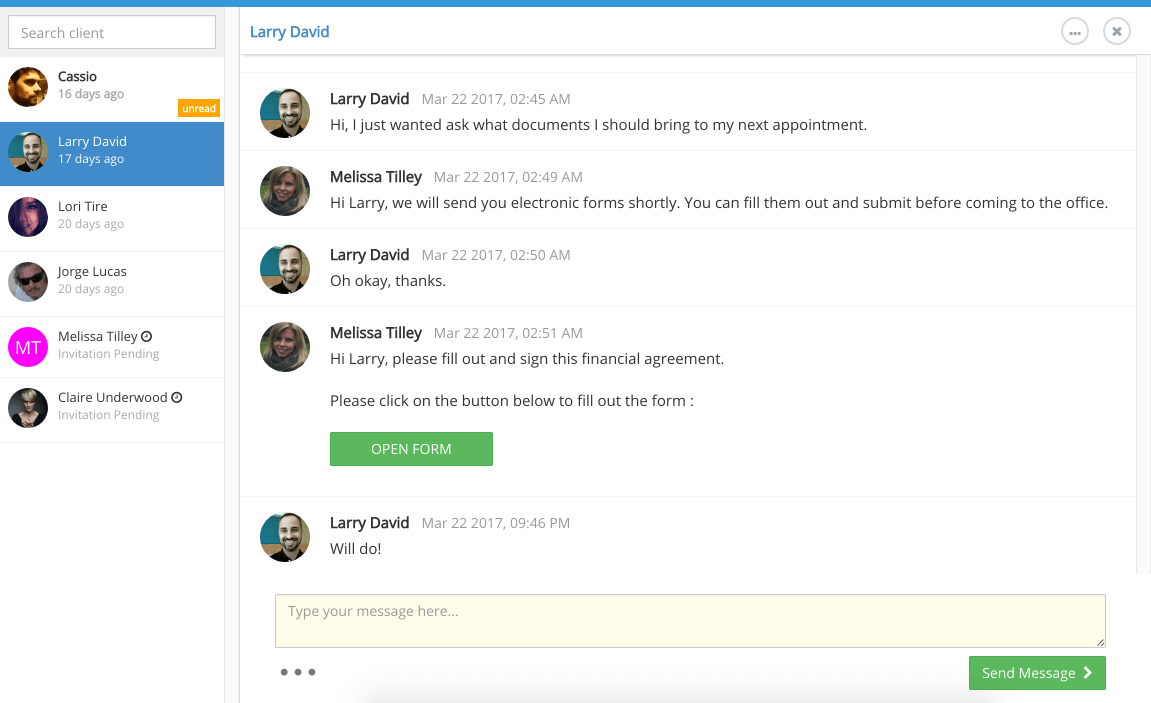This screenshot has width=1151, height=703.
Task: Click the clock icon next to Melissa Tilley
Action: (147, 337)
